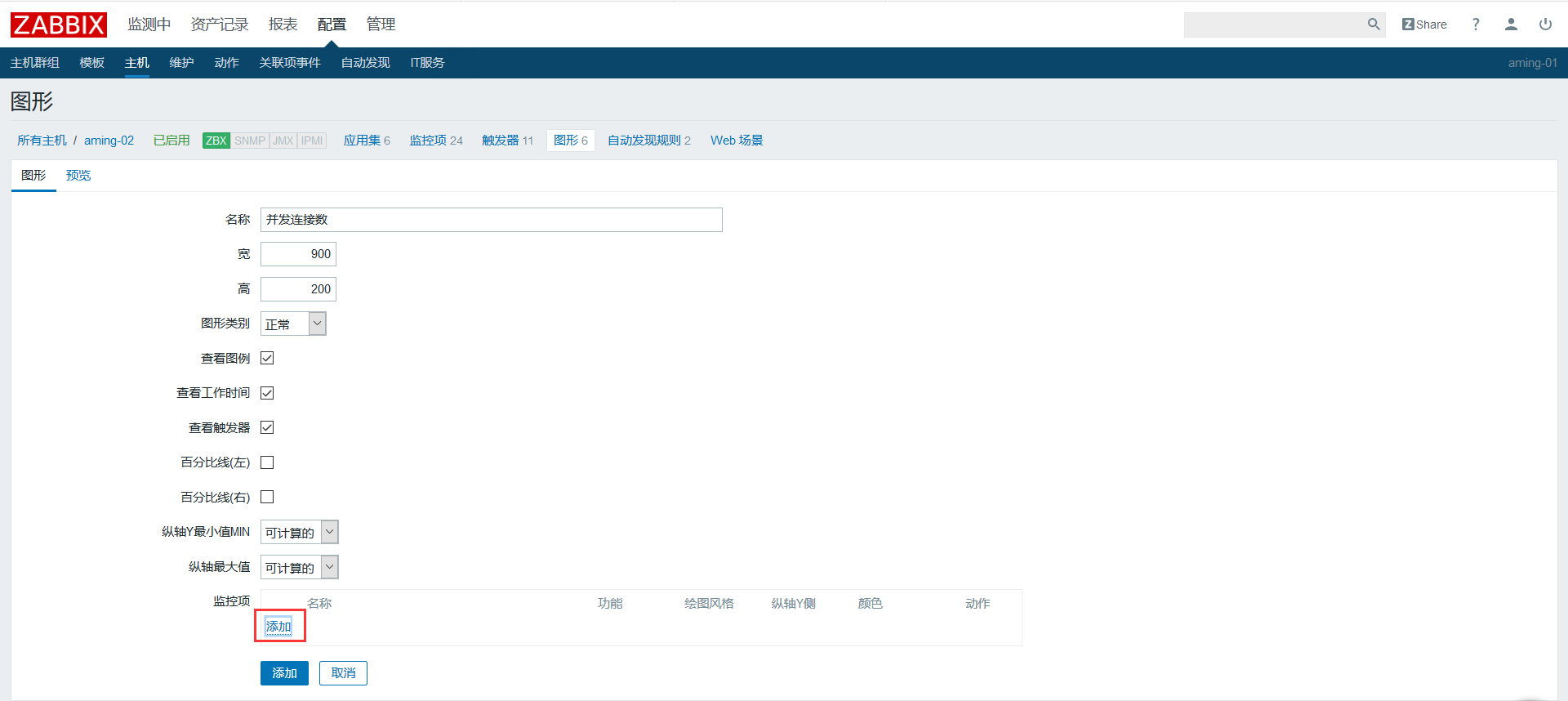Open the user profile icon

1511,25
